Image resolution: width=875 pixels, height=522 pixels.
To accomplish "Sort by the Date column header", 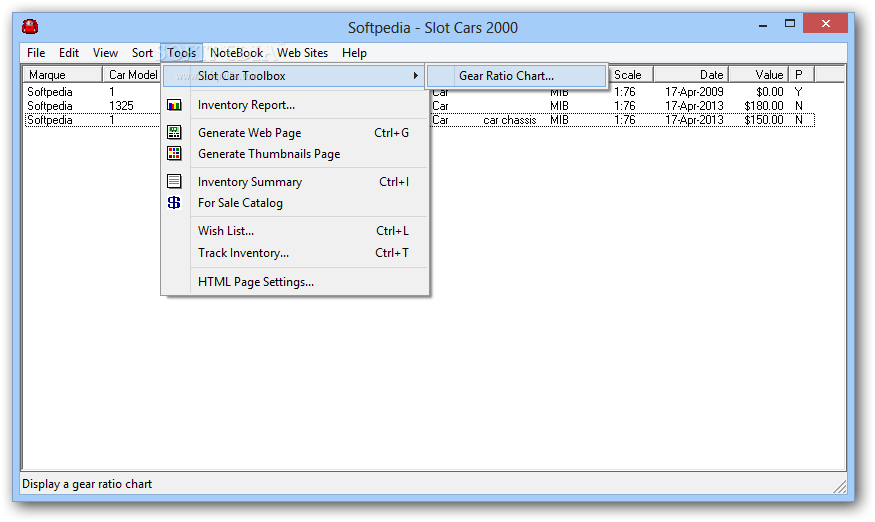I will click(691, 75).
